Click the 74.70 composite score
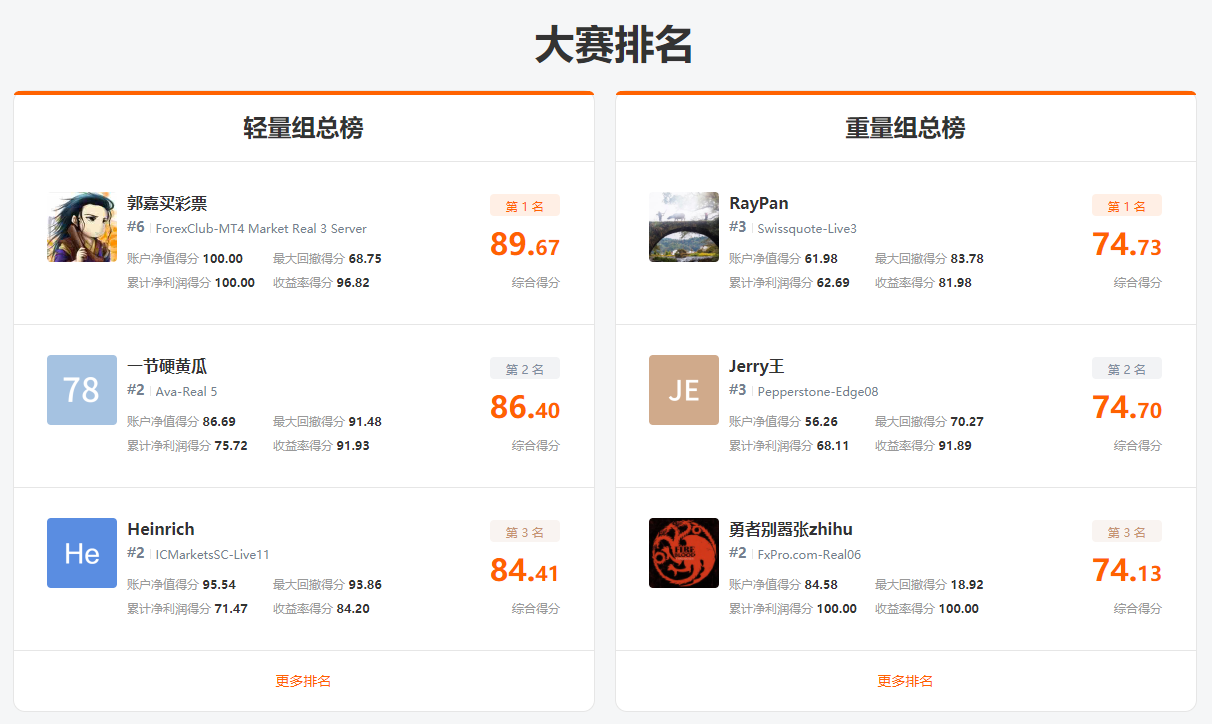Image resolution: width=1212 pixels, height=724 pixels. pos(1127,408)
